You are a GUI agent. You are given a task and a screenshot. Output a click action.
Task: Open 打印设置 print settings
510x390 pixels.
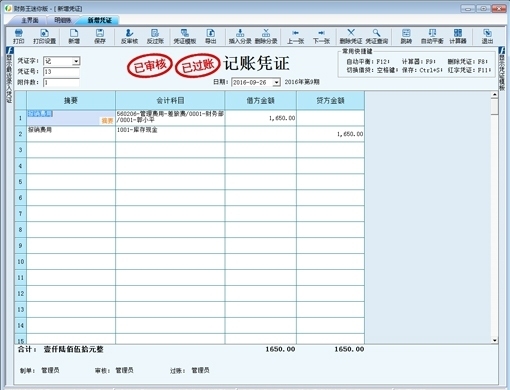pyautogui.click(x=44, y=36)
